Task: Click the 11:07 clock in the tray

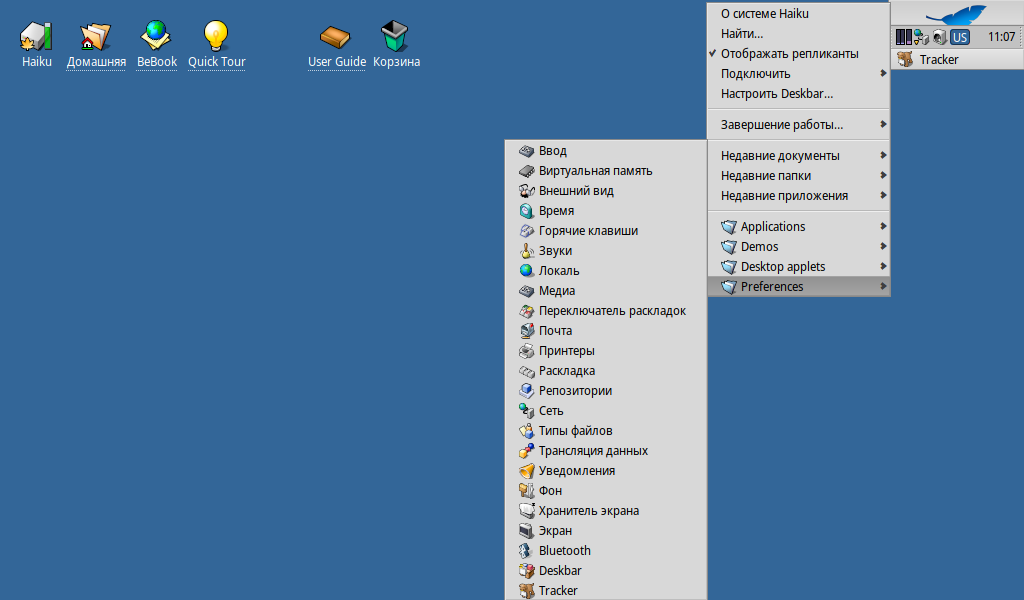Action: 1001,37
